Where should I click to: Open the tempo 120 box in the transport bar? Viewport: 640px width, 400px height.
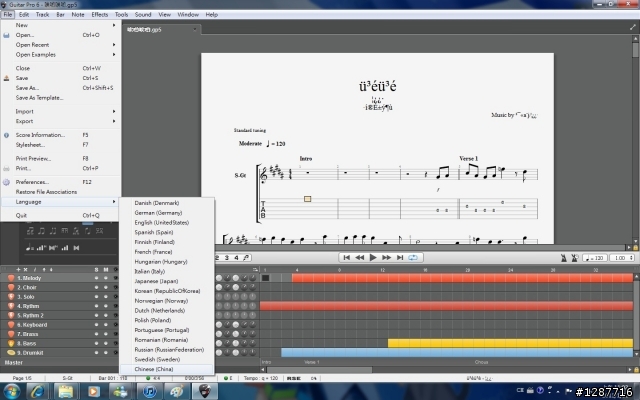pyautogui.click(x=594, y=258)
